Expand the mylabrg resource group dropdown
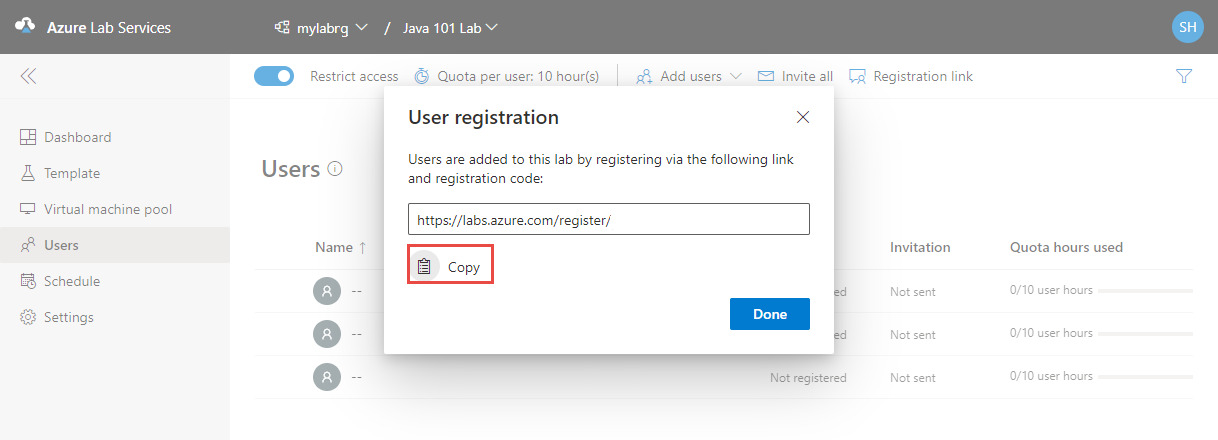Image resolution: width=1218 pixels, height=440 pixels. click(321, 27)
